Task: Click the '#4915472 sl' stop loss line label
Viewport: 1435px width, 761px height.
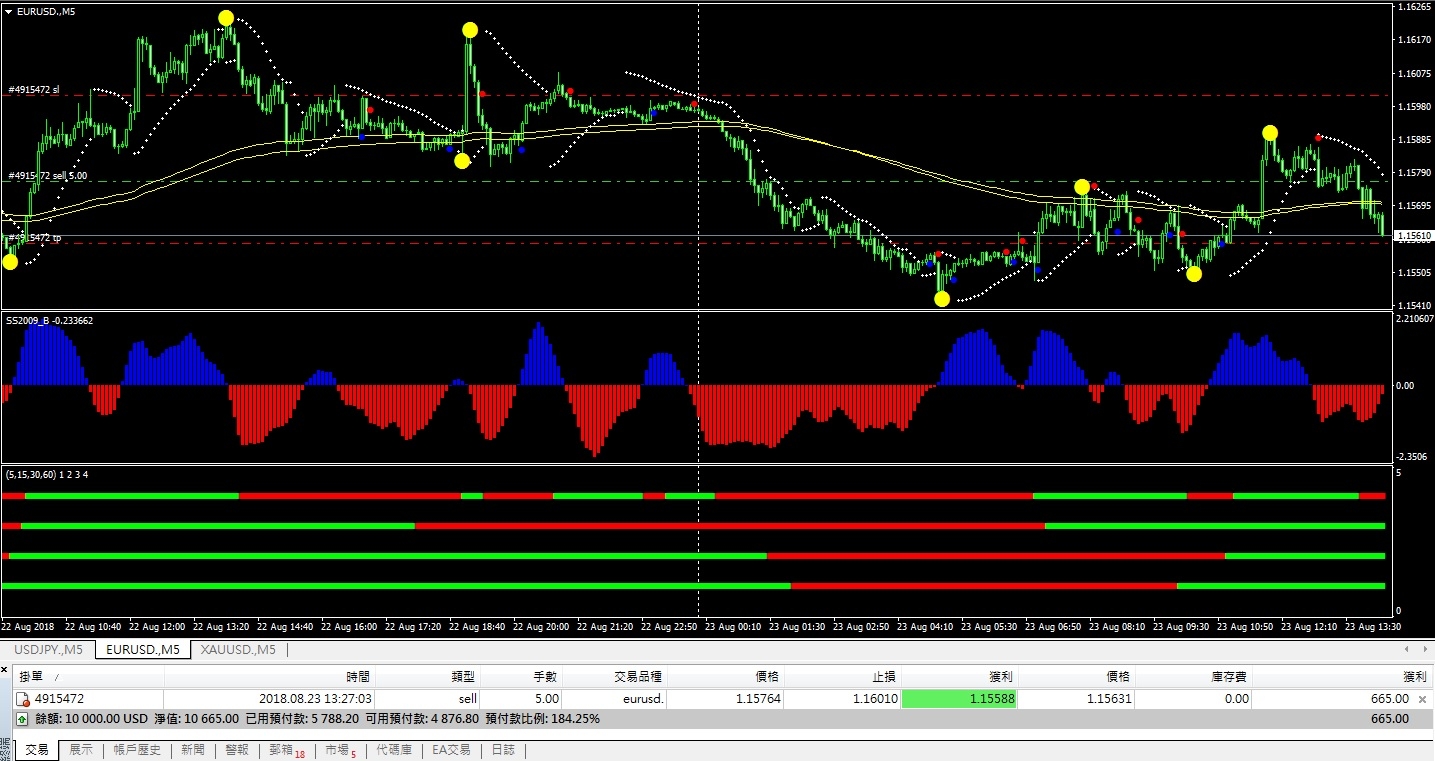Action: tap(34, 89)
